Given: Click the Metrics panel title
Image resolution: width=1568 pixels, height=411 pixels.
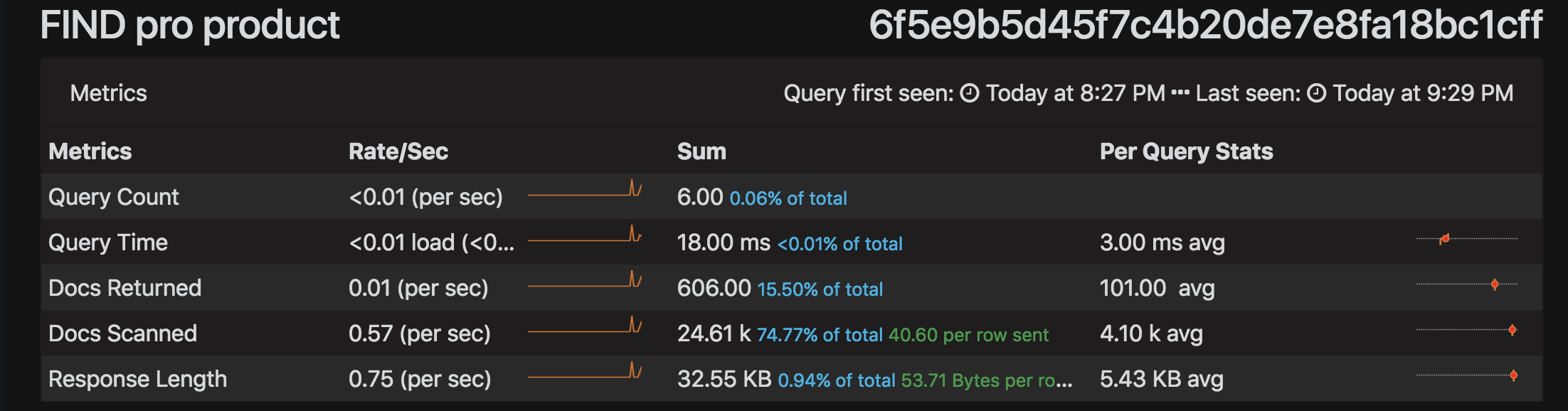Looking at the screenshot, I should [x=108, y=93].
